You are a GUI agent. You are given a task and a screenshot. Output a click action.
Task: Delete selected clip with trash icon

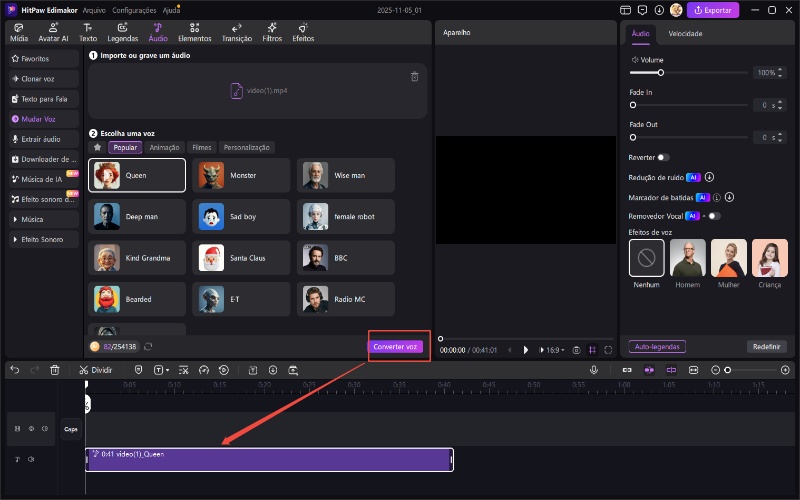tap(55, 370)
